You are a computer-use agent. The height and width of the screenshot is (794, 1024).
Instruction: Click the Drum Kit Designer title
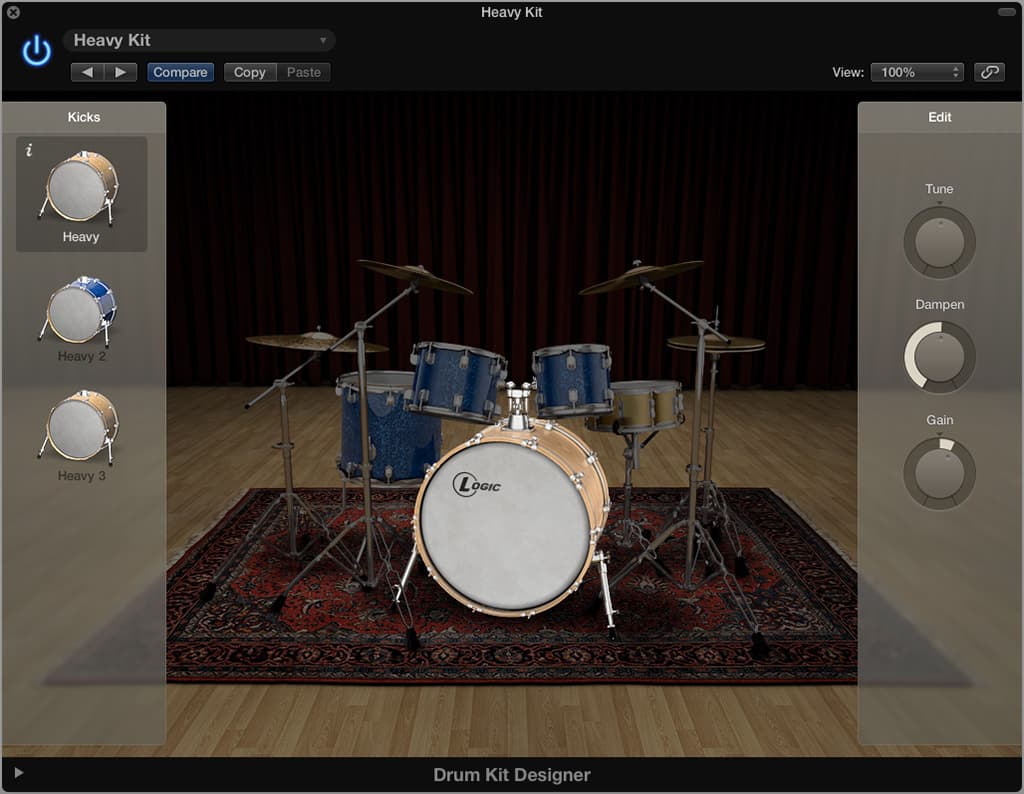coord(511,775)
